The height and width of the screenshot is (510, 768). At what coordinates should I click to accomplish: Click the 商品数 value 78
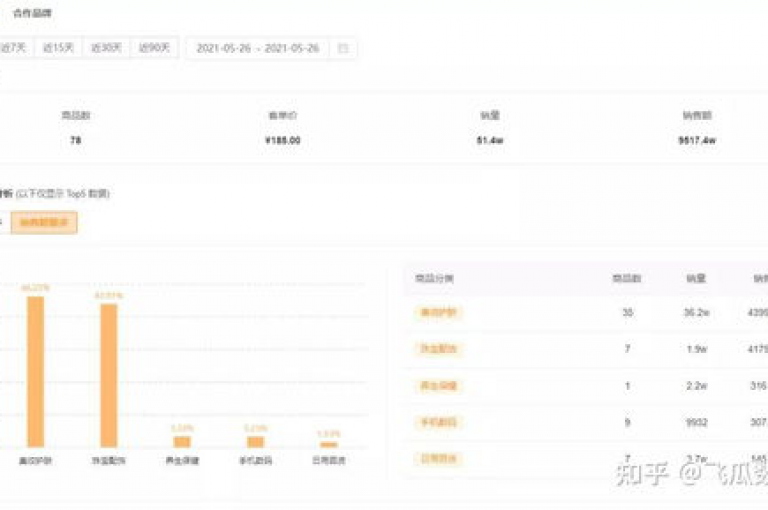[x=75, y=140]
